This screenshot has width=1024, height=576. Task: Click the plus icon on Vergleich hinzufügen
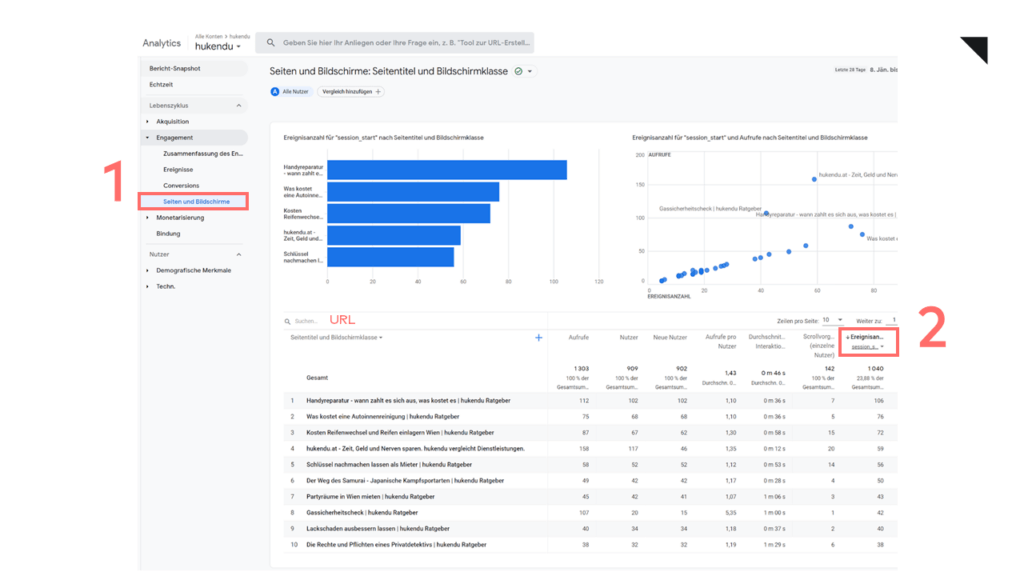coord(378,92)
